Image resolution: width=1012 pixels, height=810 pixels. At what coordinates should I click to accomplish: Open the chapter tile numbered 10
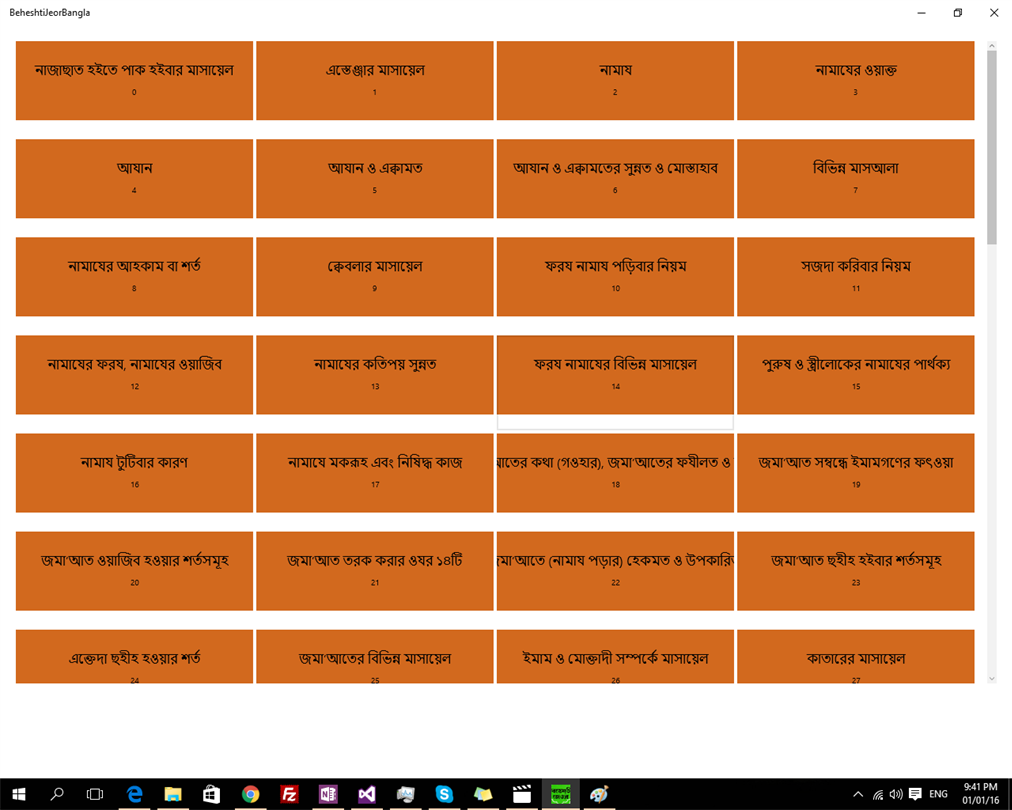615,277
